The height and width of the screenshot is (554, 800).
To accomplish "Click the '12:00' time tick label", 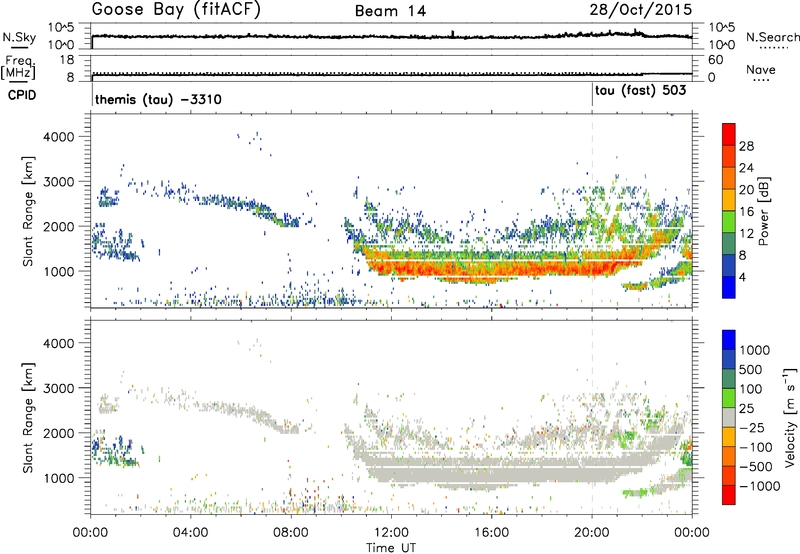I will 391,533.
